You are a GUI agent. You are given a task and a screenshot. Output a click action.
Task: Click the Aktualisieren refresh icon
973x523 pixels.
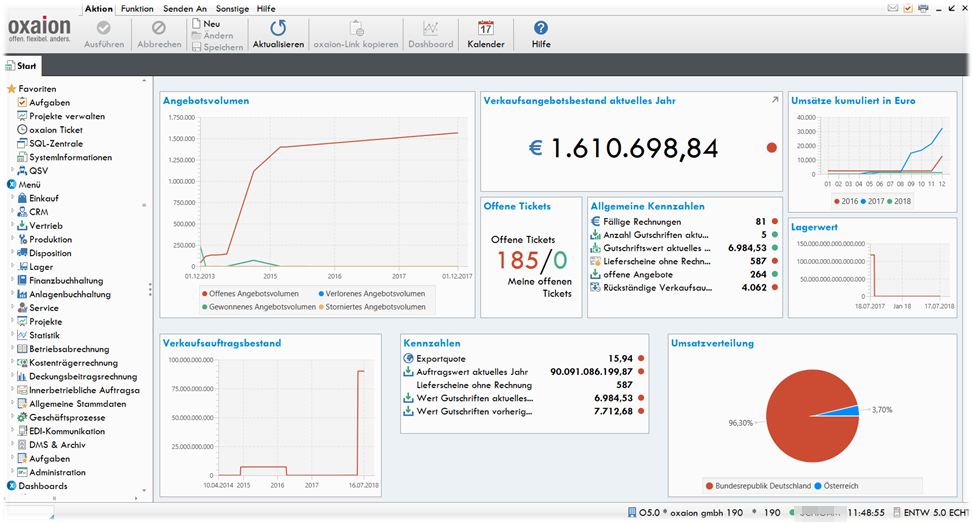pos(278,29)
